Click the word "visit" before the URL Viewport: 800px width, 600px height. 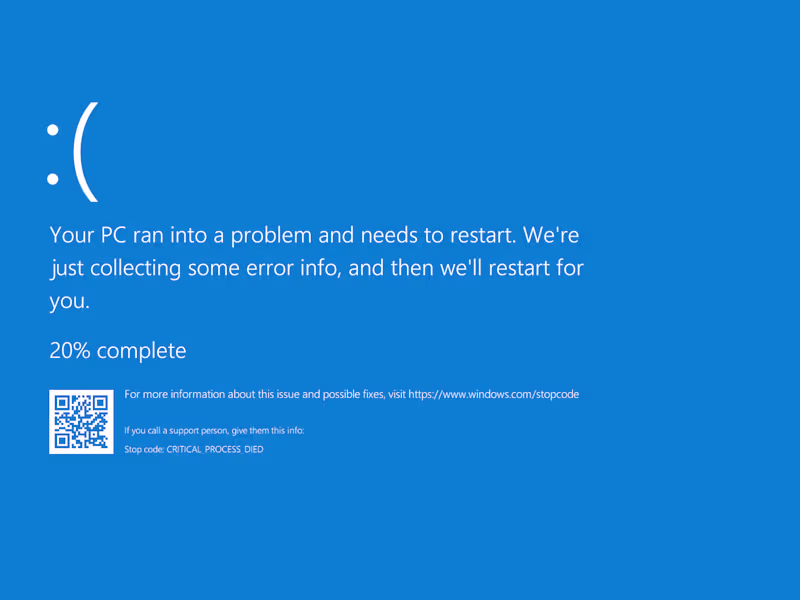click(x=397, y=395)
